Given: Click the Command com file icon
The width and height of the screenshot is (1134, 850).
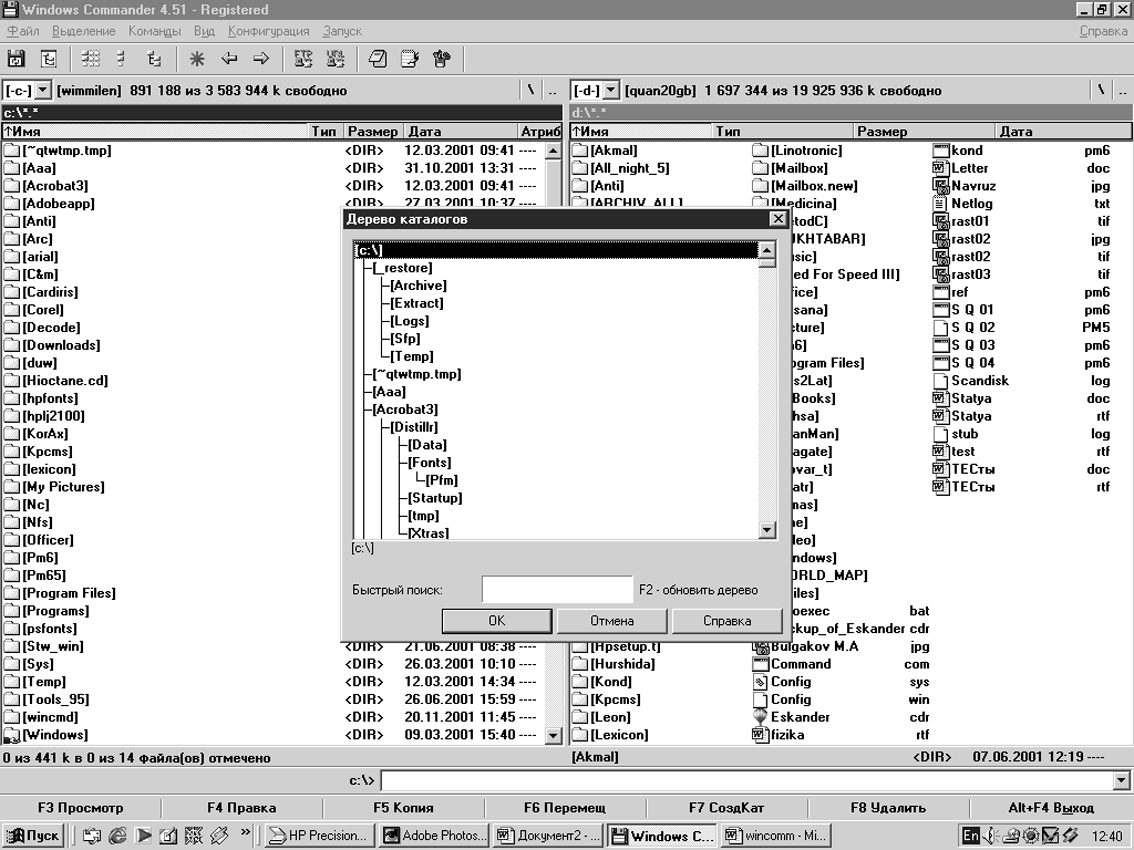Looking at the screenshot, I should 760,664.
